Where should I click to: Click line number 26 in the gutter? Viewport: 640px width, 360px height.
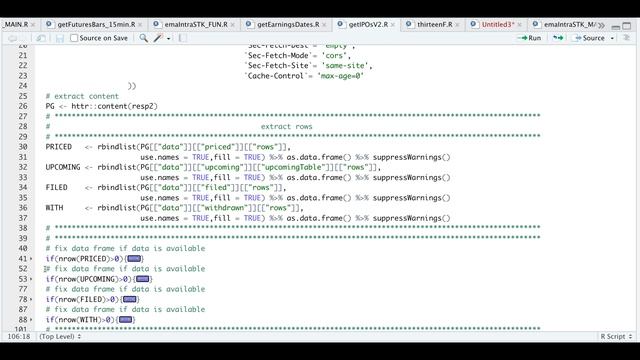pyautogui.click(x=23, y=106)
